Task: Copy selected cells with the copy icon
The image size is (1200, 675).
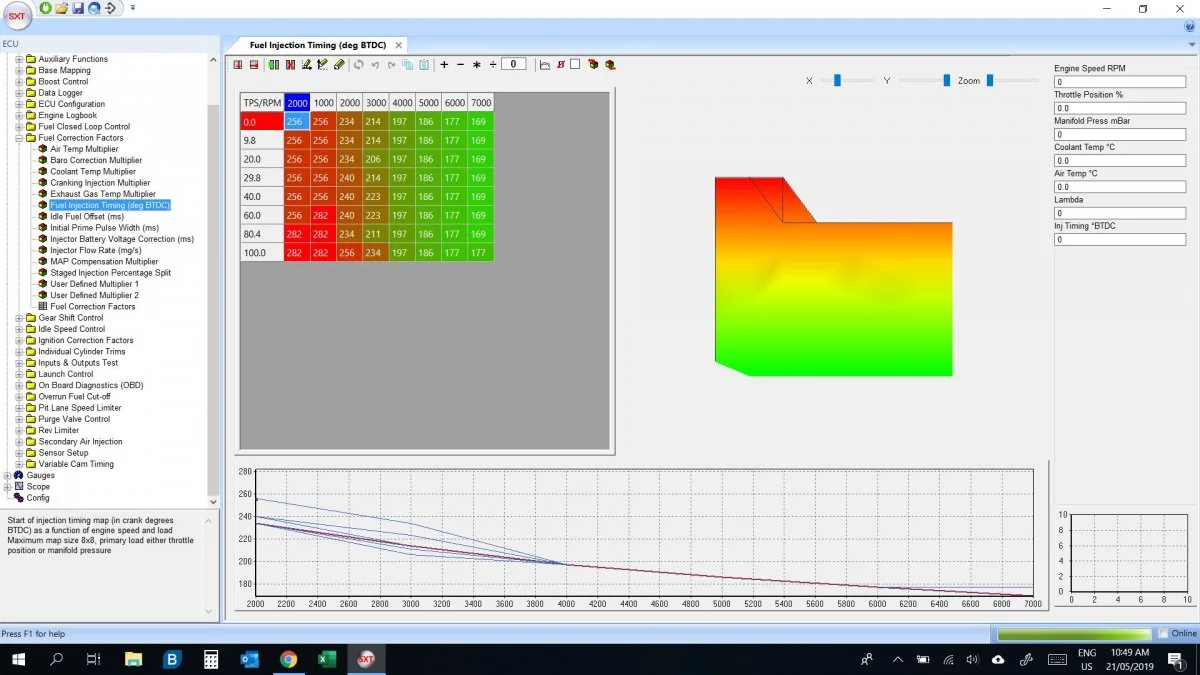Action: pos(406,64)
